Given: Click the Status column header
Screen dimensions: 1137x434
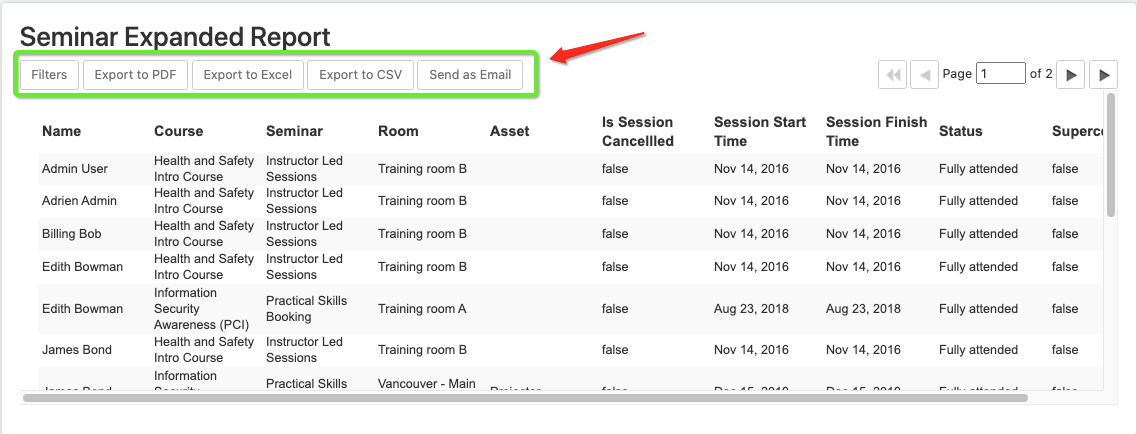Looking at the screenshot, I should click(961, 131).
